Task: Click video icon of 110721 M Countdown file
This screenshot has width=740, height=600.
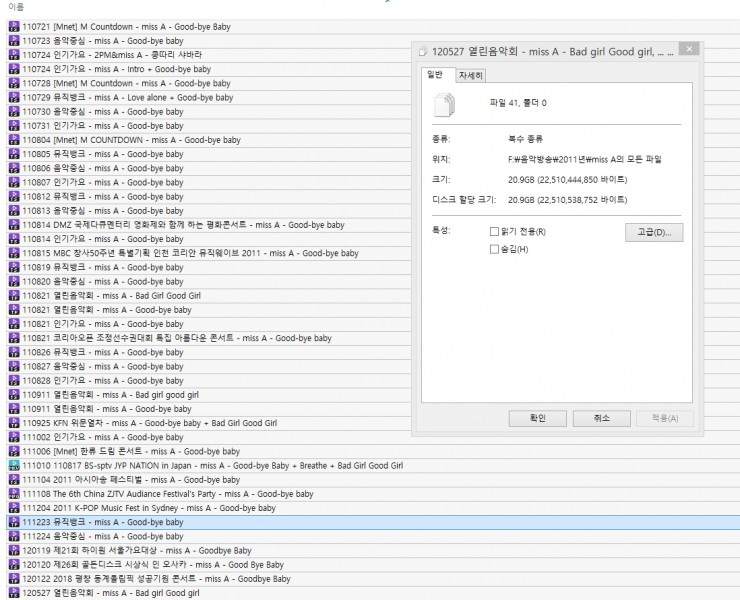Action: click(x=14, y=26)
